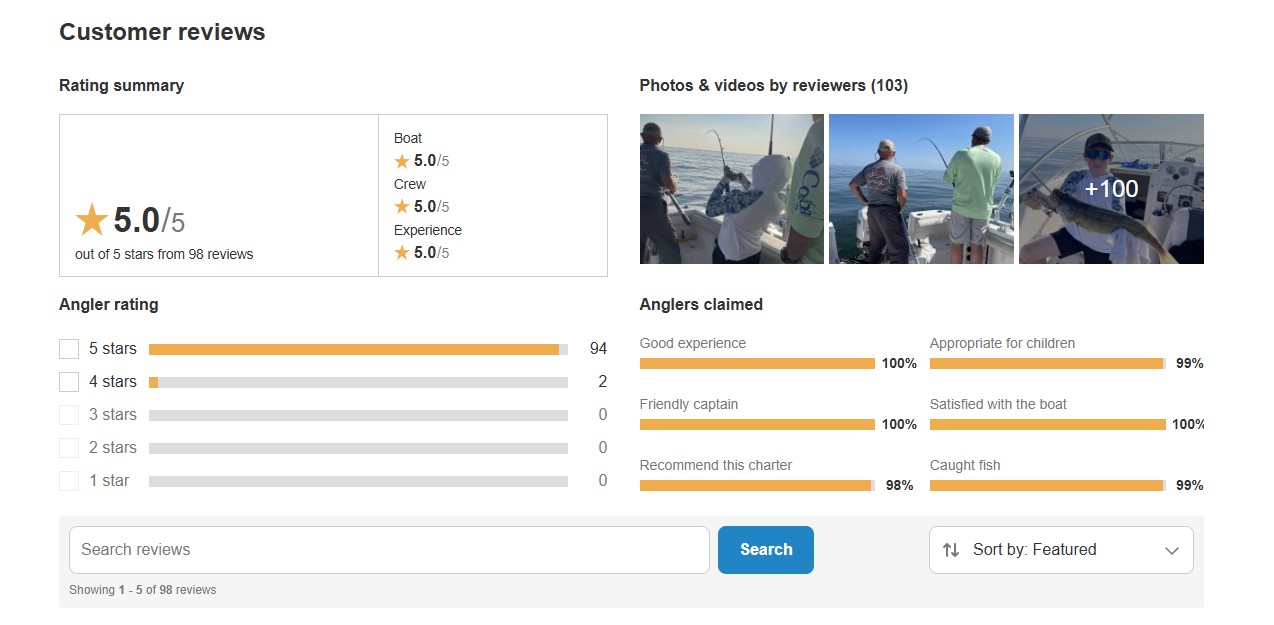Click the large gold overall rating star
The image size is (1274, 625).
pos(91,220)
